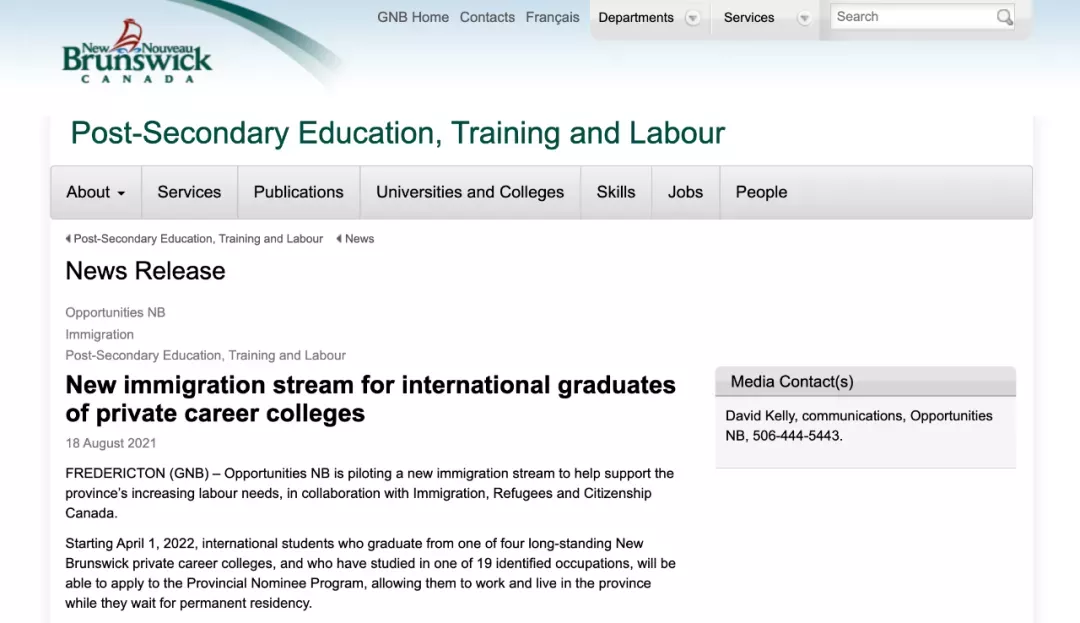Open the Contacts link at top

tap(487, 17)
